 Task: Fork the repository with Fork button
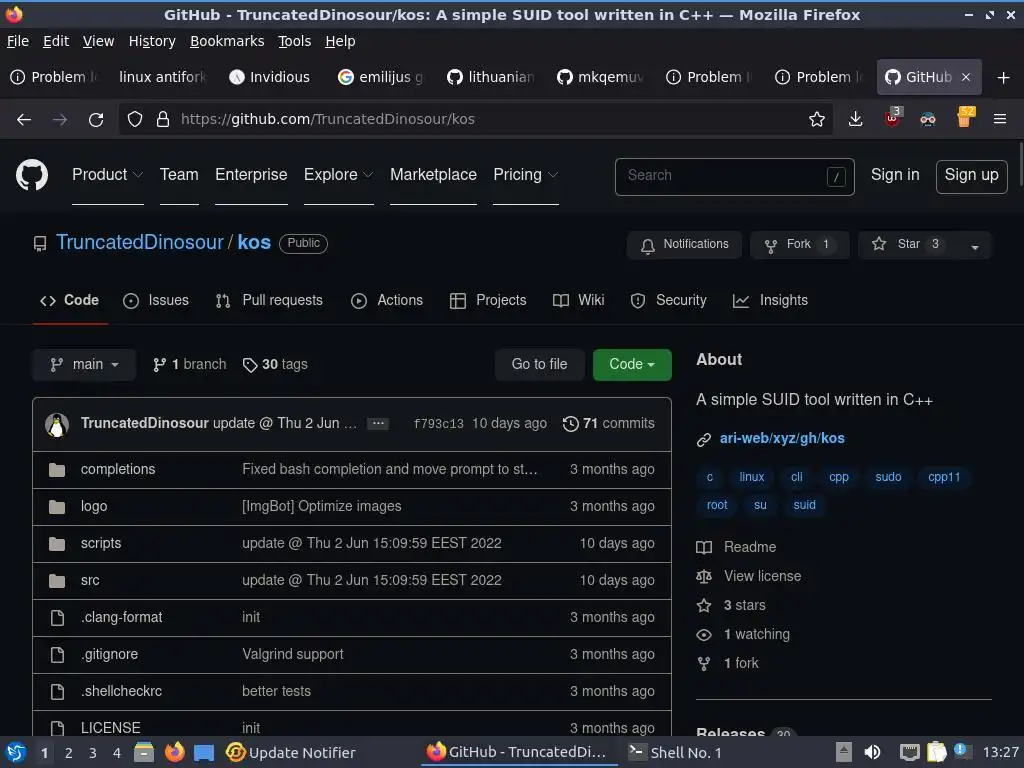pos(799,245)
